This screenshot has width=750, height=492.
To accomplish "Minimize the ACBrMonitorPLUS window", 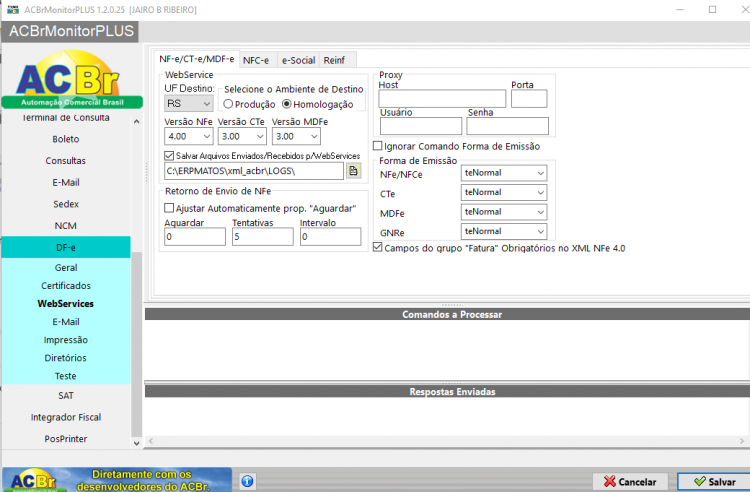I will (x=680, y=10).
